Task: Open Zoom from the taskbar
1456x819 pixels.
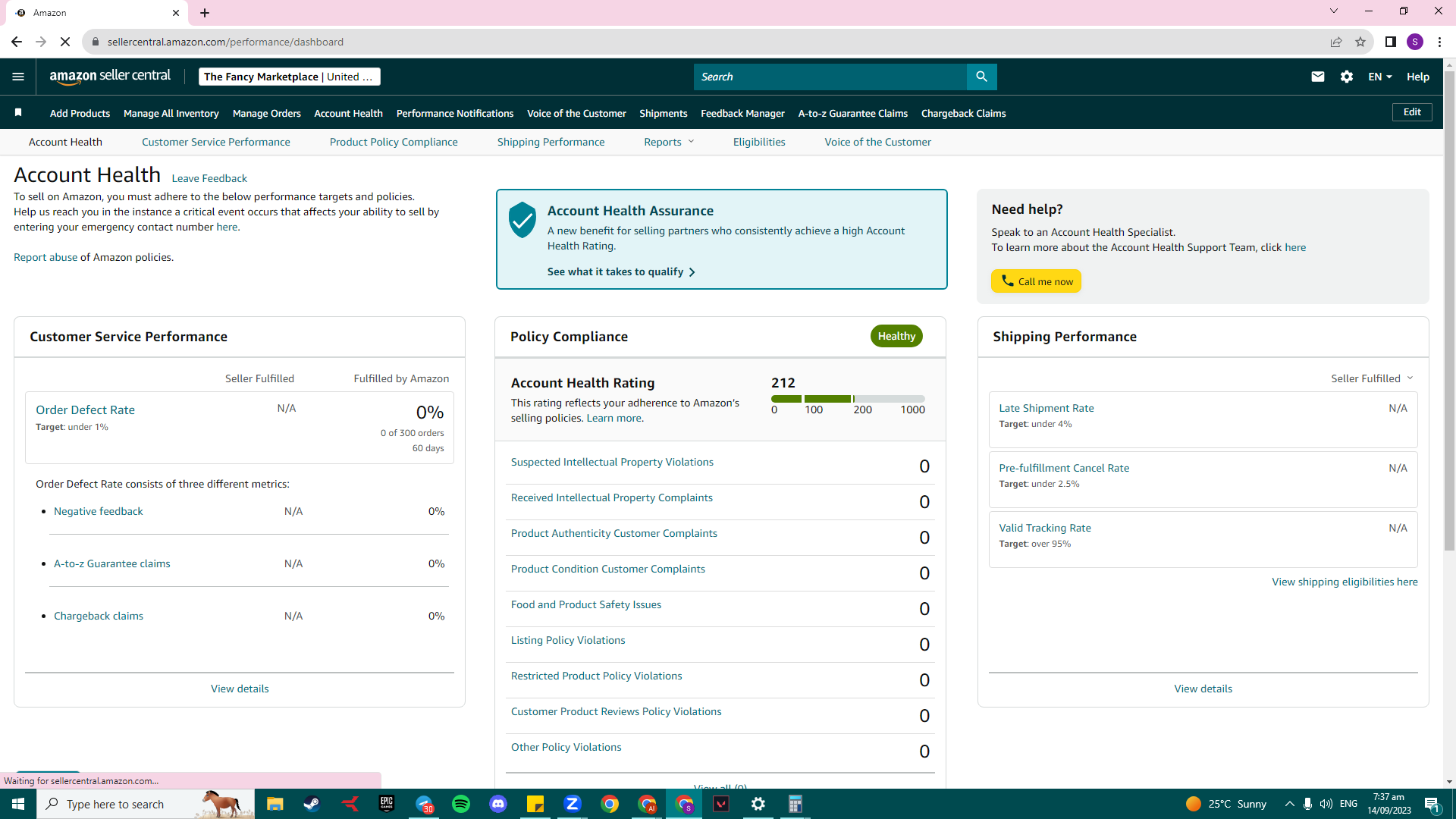Action: click(x=573, y=804)
